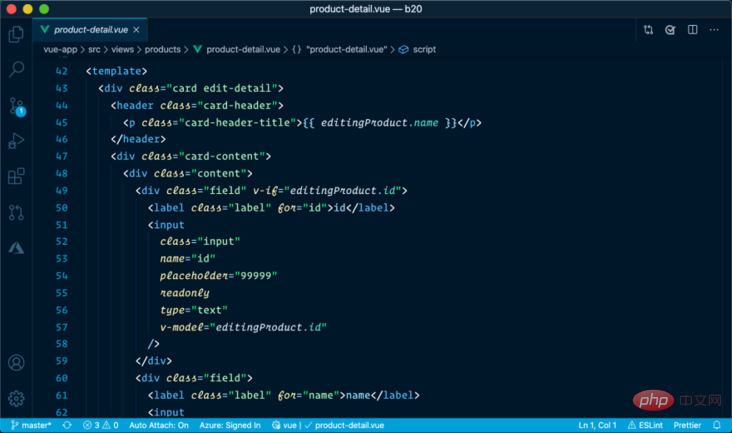732x433 pixels.
Task: Open the Run and Debug view
Action: pos(16,141)
